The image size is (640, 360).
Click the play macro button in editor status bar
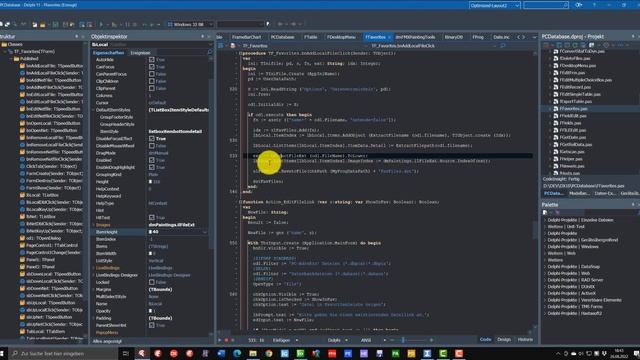point(220,340)
